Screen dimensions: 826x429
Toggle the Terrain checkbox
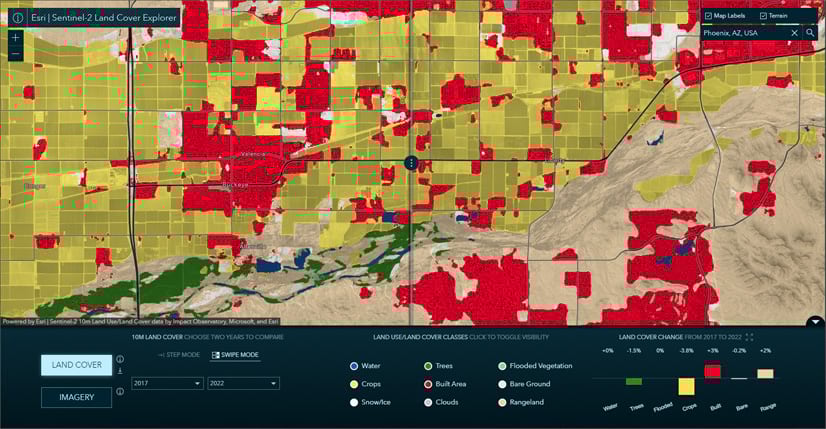763,16
